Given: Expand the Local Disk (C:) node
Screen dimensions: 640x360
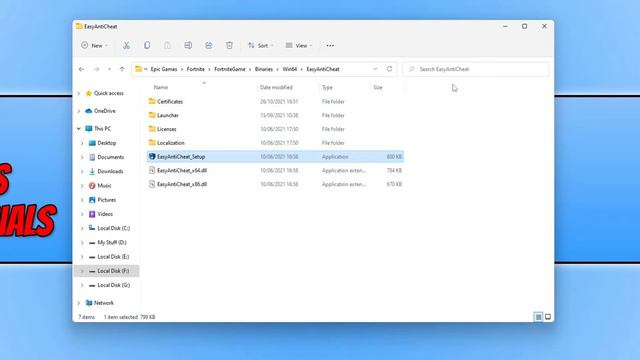Looking at the screenshot, I should click(x=82, y=229).
